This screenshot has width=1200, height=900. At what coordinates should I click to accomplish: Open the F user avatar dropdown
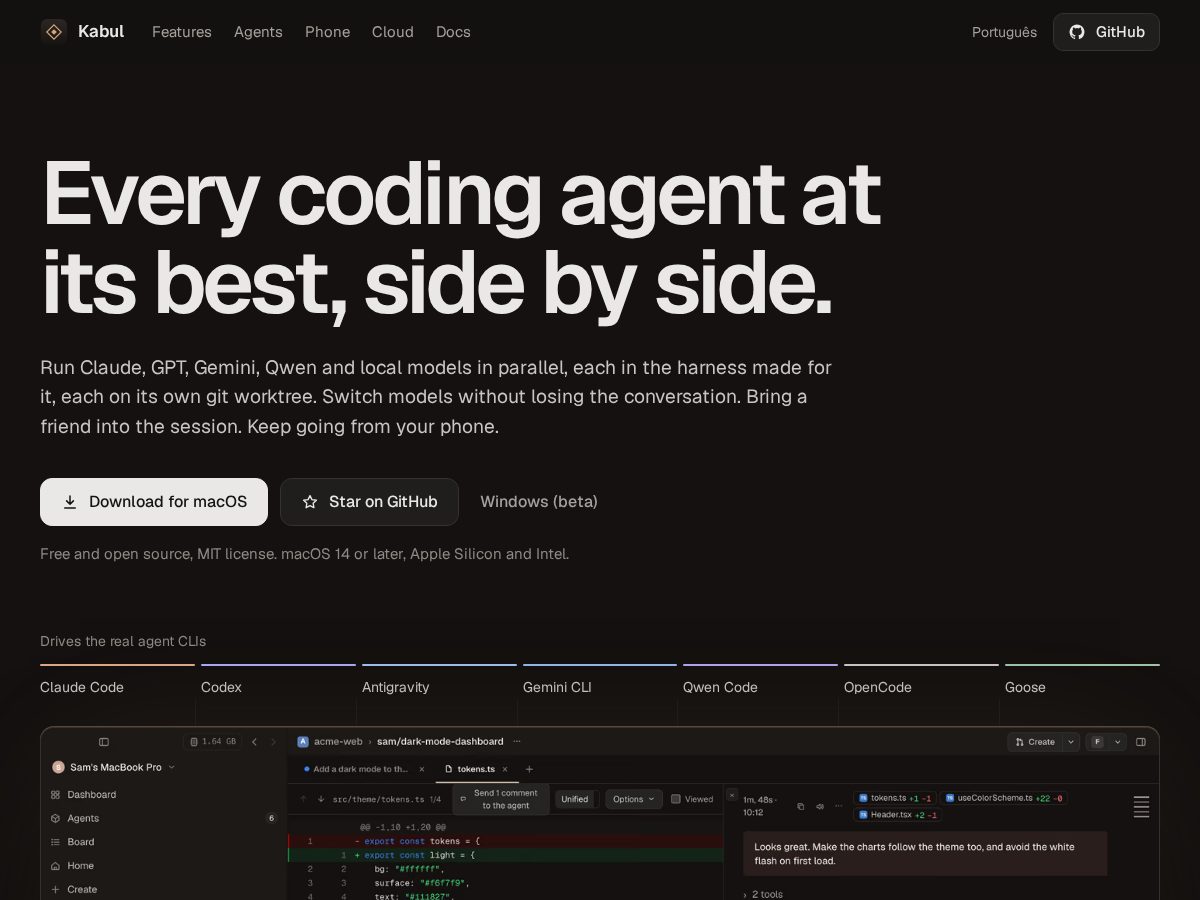click(x=1107, y=742)
